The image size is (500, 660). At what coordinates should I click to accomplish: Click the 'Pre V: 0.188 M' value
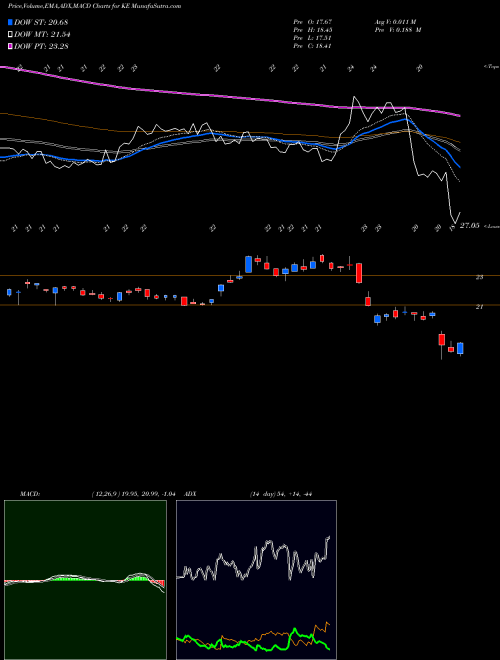pyautogui.click(x=398, y=30)
